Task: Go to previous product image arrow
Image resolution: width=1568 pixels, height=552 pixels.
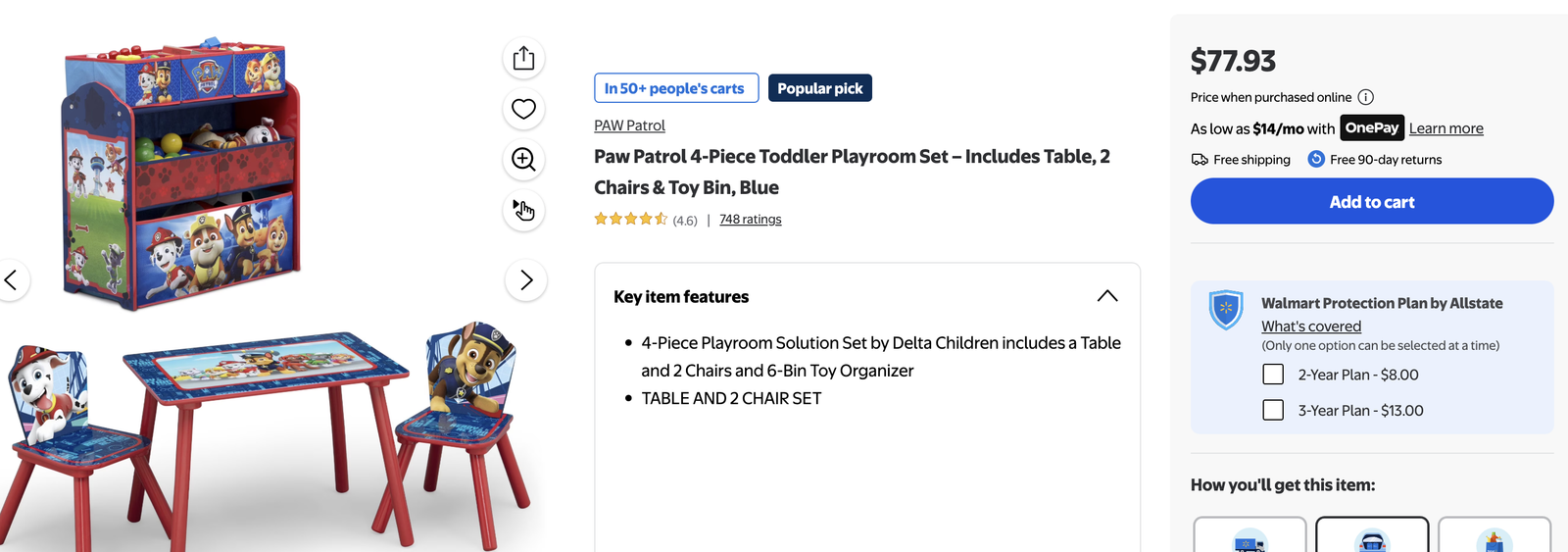Action: (x=11, y=280)
